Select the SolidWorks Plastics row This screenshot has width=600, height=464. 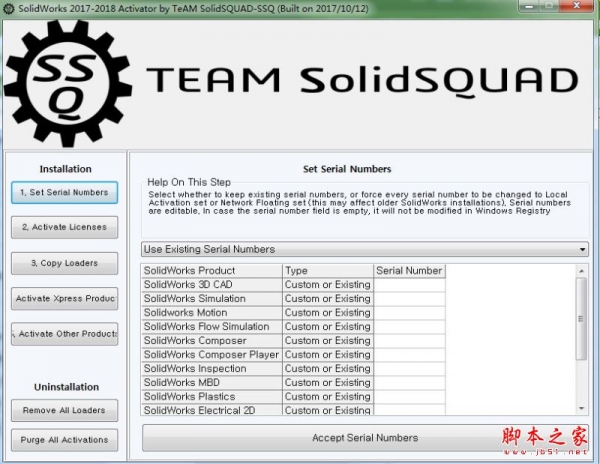click(x=293, y=397)
